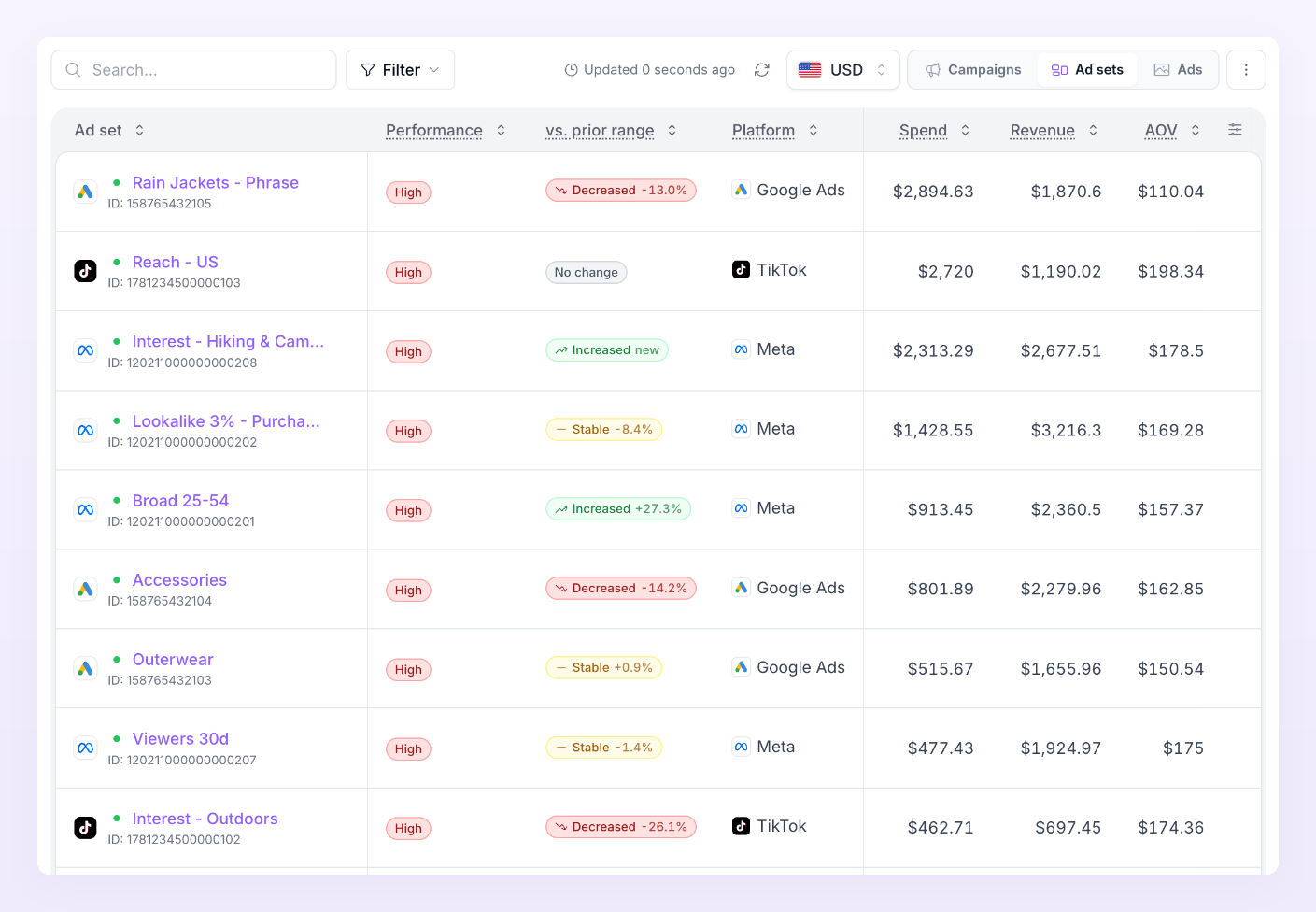
Task: Click the clock icon beside Updated text
Action: click(572, 70)
